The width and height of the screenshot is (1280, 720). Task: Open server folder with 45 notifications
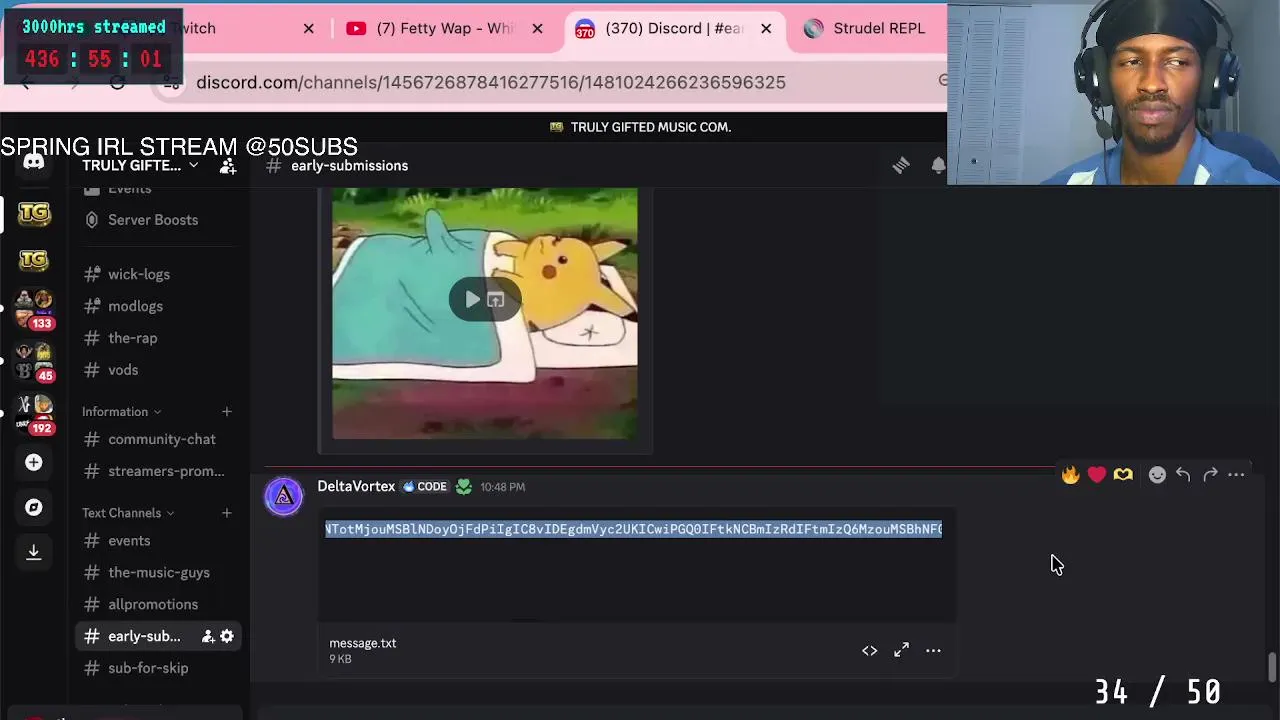34,362
